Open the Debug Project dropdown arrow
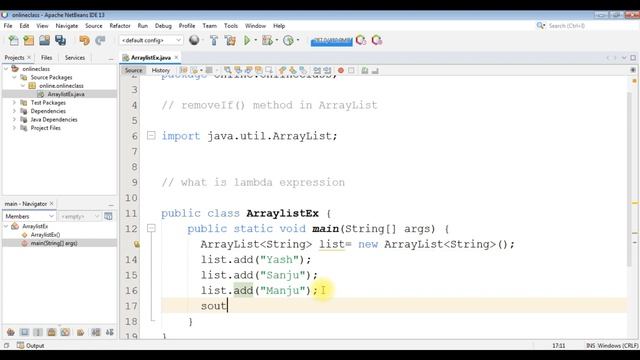Image resolution: width=640 pixels, height=360 pixels. [276, 40]
